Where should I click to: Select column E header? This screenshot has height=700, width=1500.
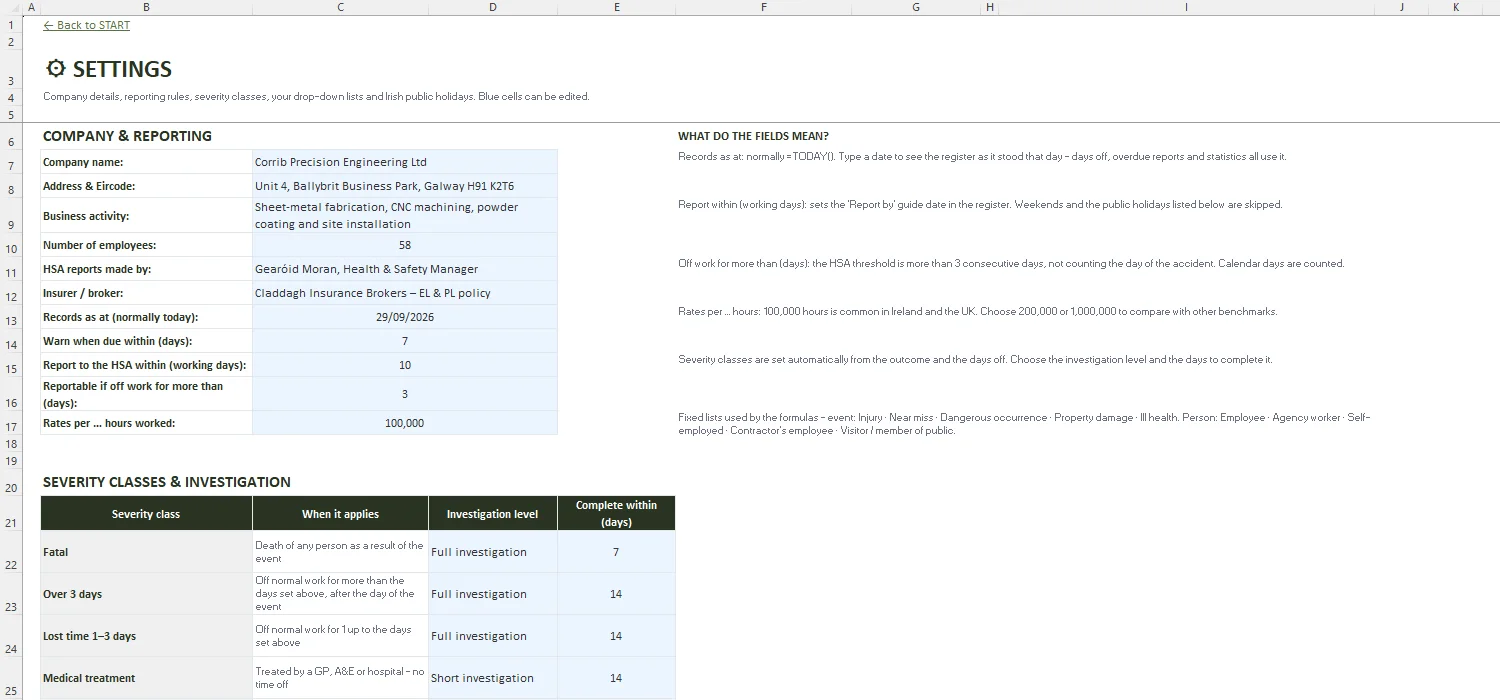(x=616, y=7)
